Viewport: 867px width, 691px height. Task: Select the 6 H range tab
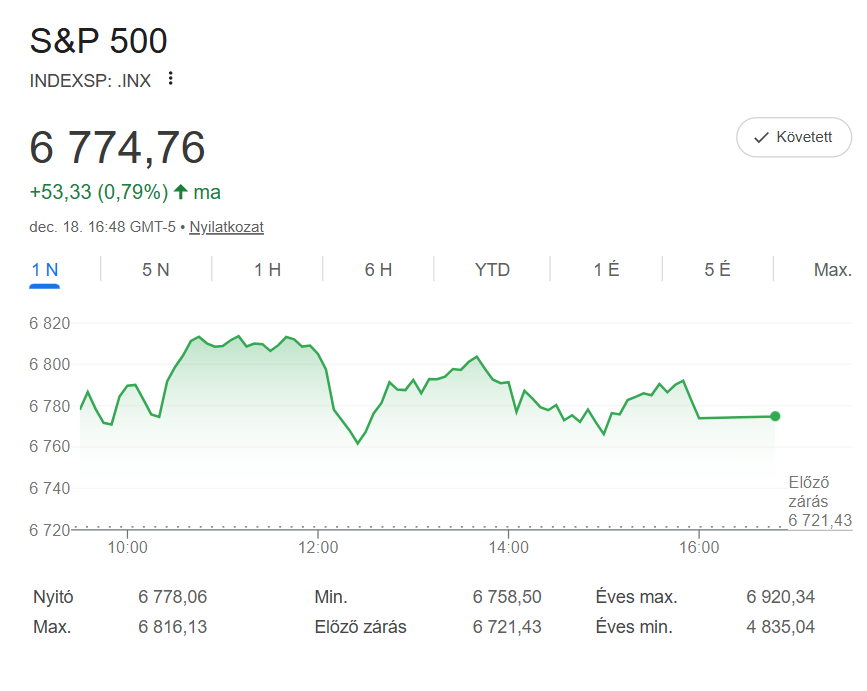pyautogui.click(x=378, y=270)
